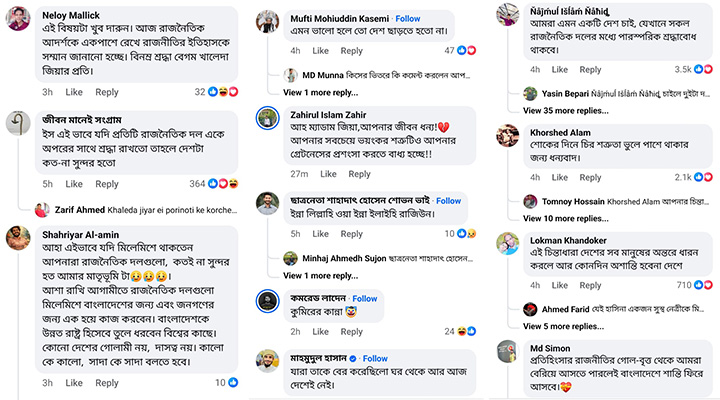Click Shahriyar Al-amin's profile picture

(x=18, y=237)
